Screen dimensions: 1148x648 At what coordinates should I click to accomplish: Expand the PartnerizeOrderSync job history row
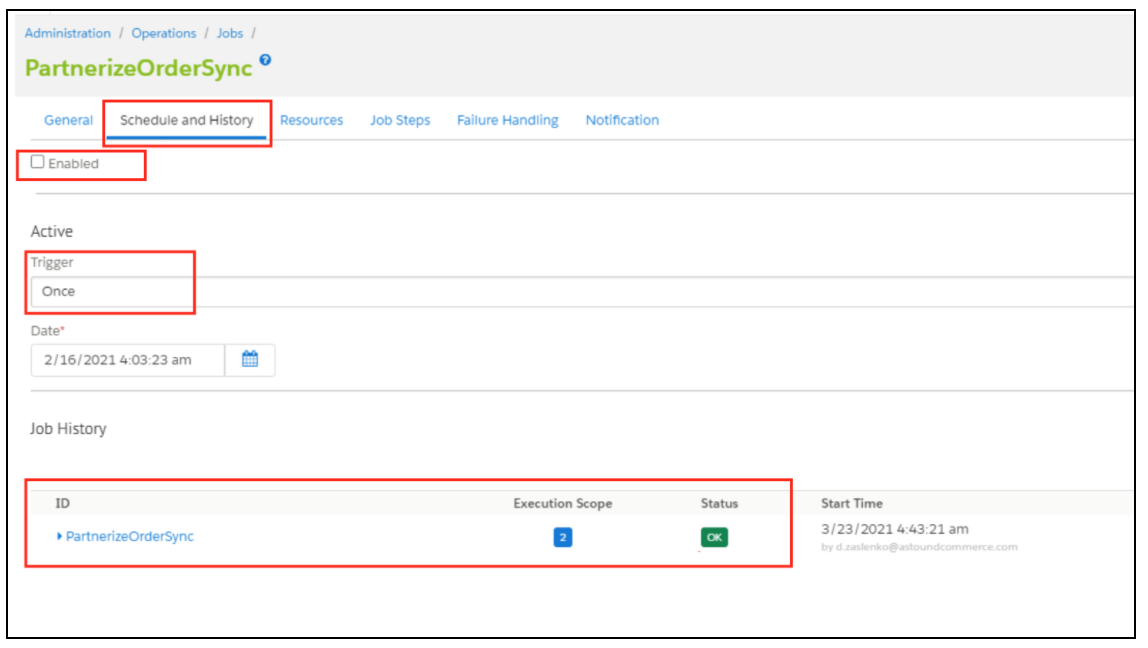[x=59, y=537]
